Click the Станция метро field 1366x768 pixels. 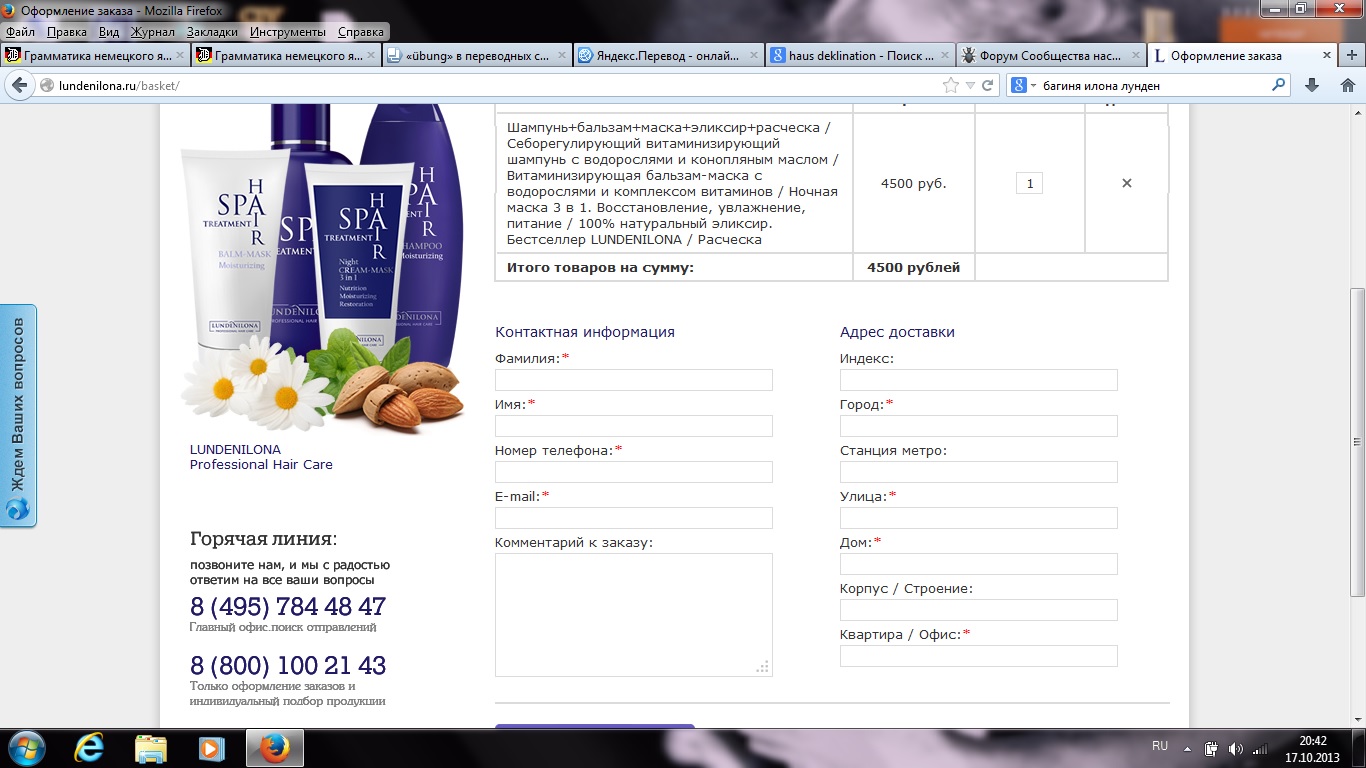point(979,472)
